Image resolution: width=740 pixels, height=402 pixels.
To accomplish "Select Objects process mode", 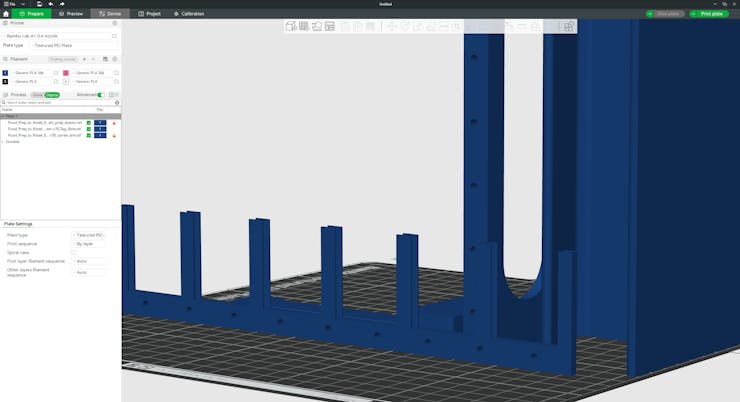I will pos(52,95).
